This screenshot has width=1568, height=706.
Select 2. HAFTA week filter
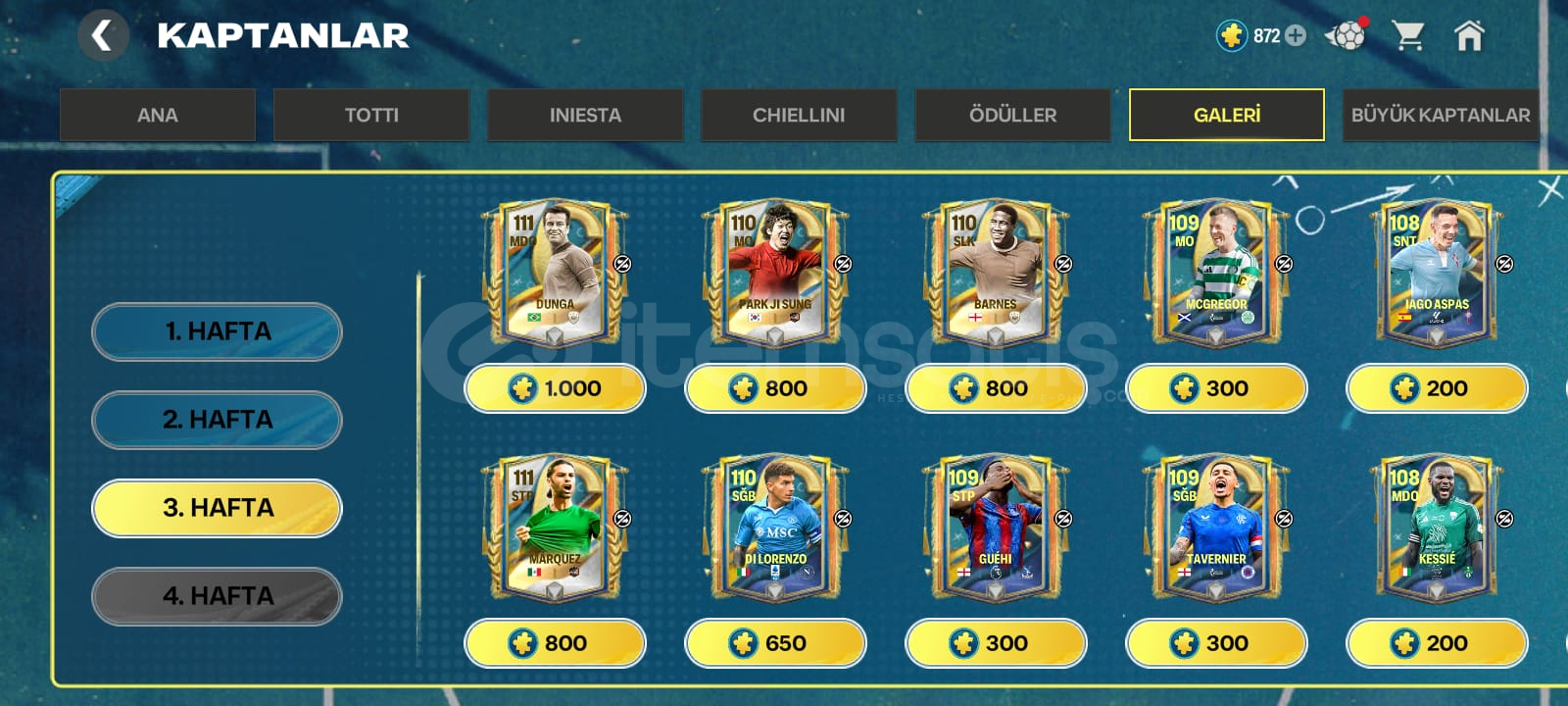tap(217, 420)
